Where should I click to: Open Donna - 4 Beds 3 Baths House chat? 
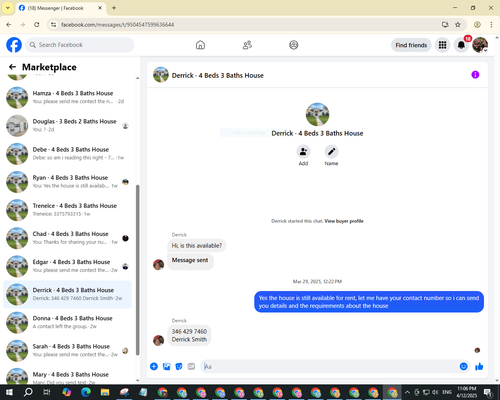click(x=67, y=322)
